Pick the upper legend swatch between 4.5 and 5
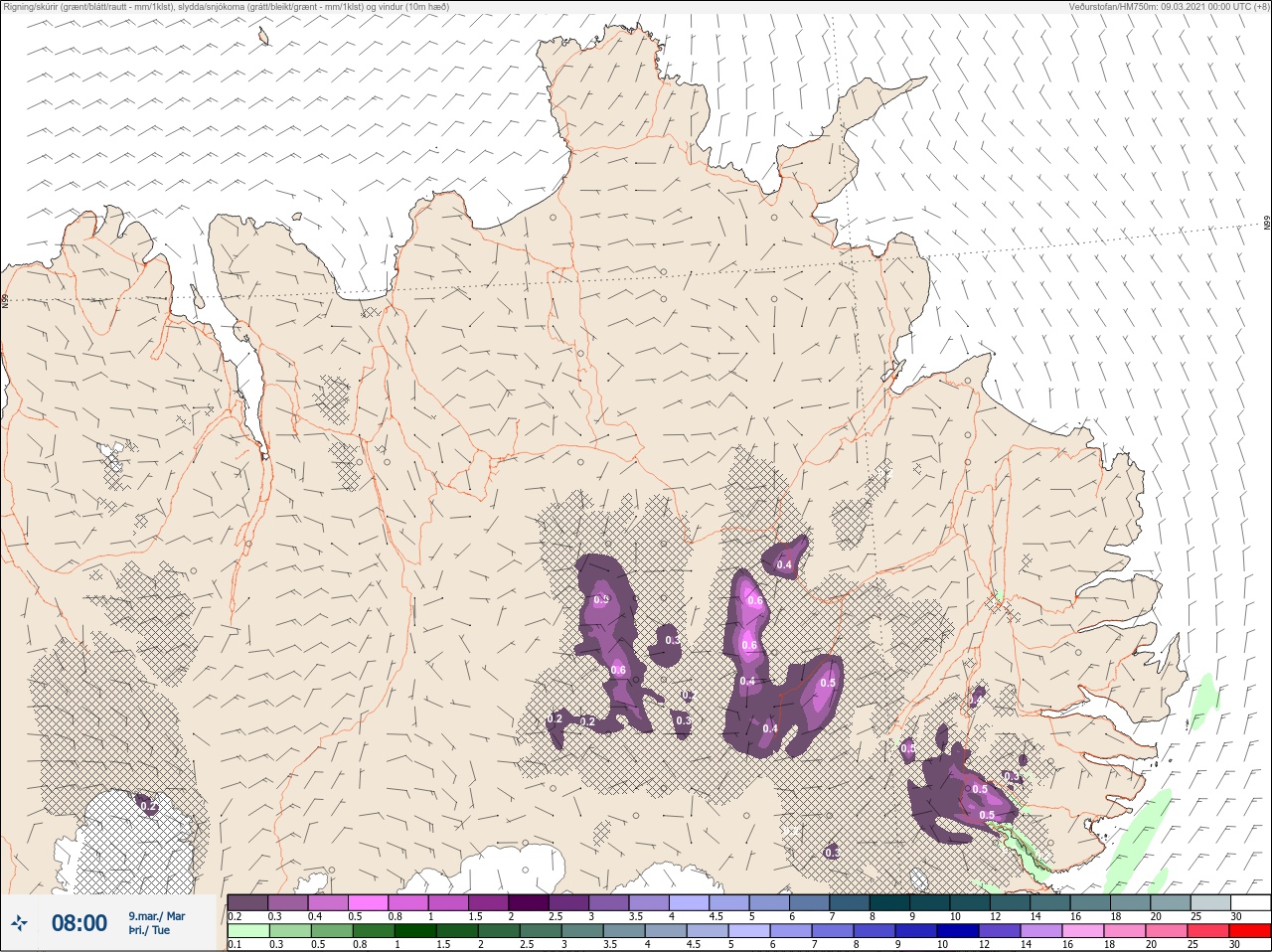This screenshot has height=952, width=1272. tap(729, 902)
